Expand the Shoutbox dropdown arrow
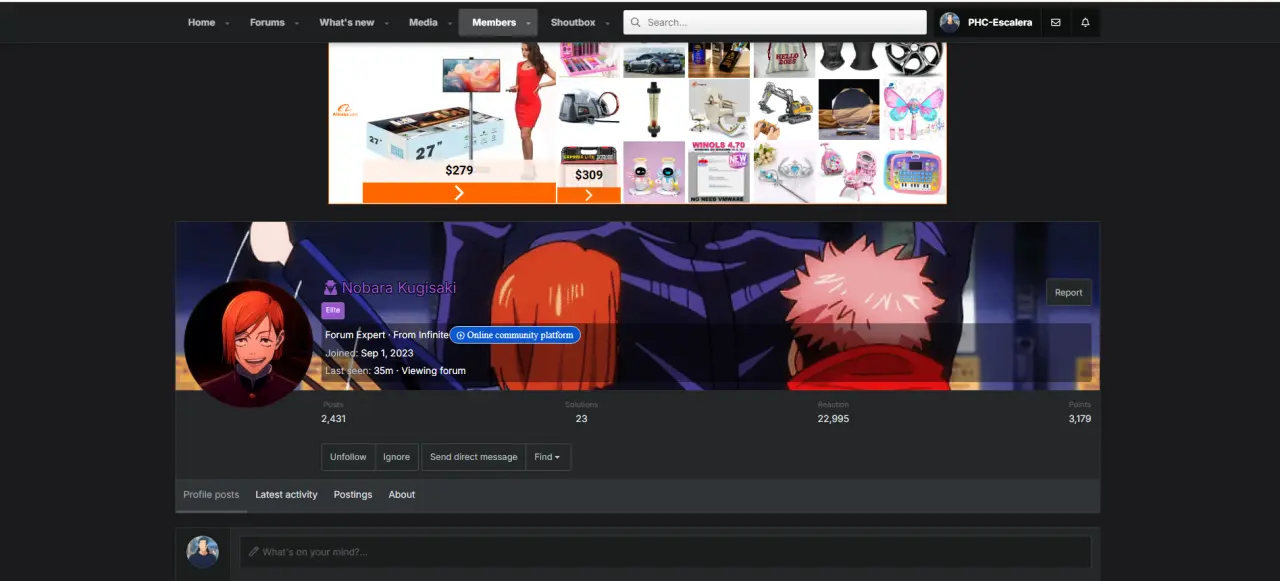 (607, 23)
